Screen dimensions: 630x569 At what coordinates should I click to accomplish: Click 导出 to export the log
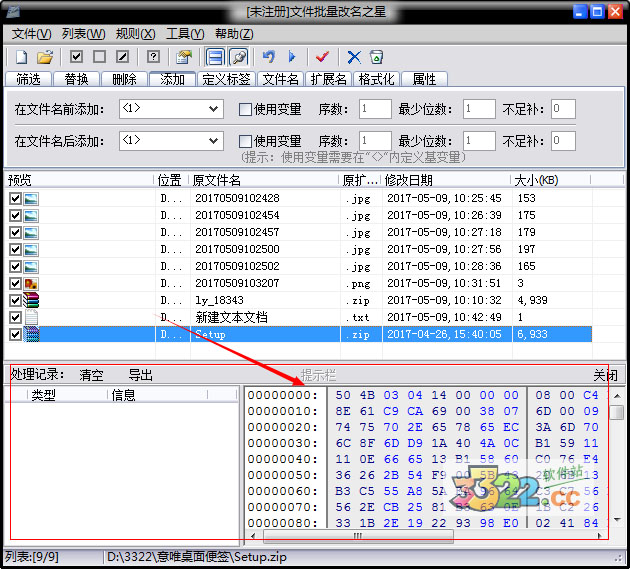[x=140, y=375]
